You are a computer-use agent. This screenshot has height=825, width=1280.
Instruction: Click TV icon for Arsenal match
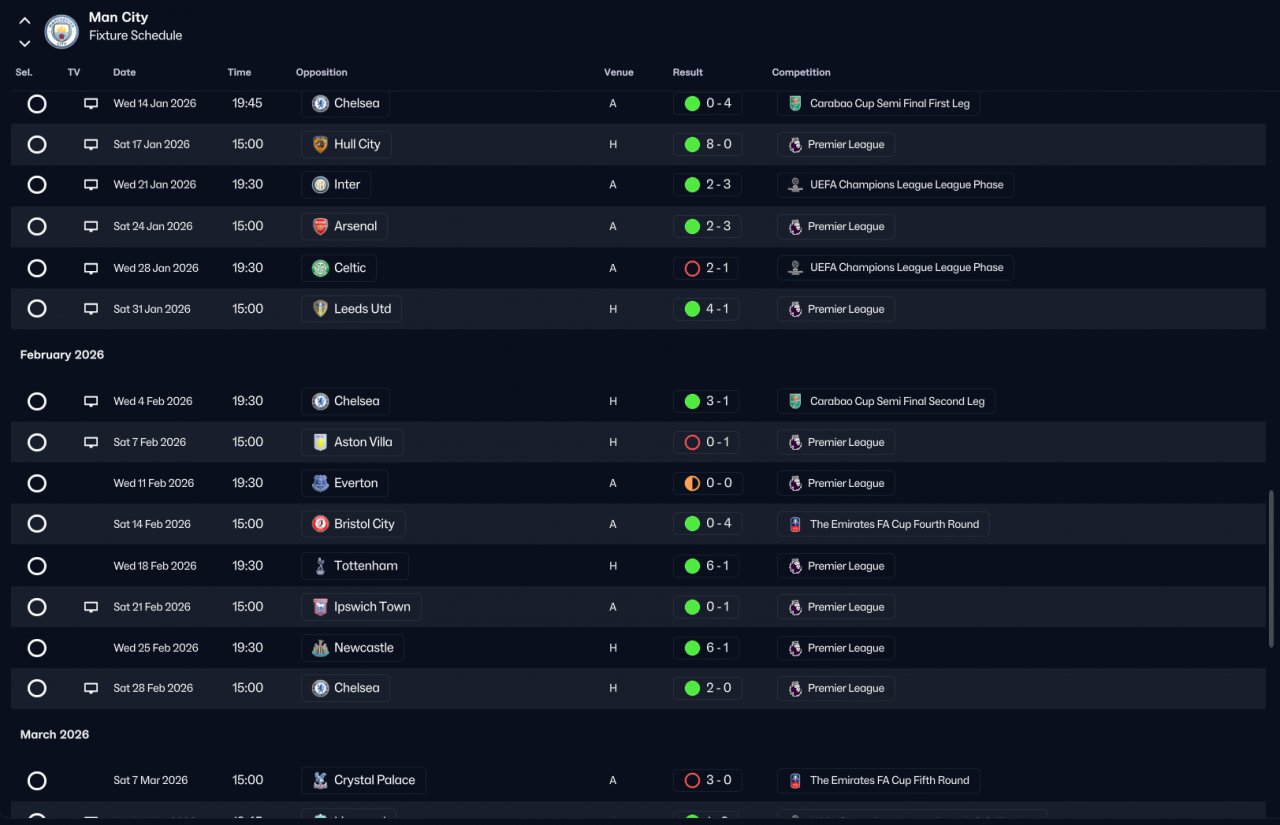[91, 226]
